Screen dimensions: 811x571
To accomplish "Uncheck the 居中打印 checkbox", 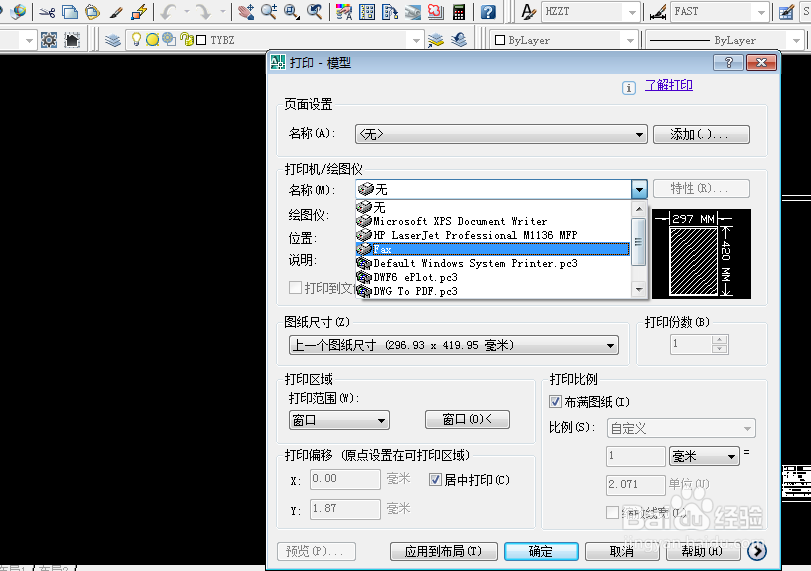I will 435,480.
